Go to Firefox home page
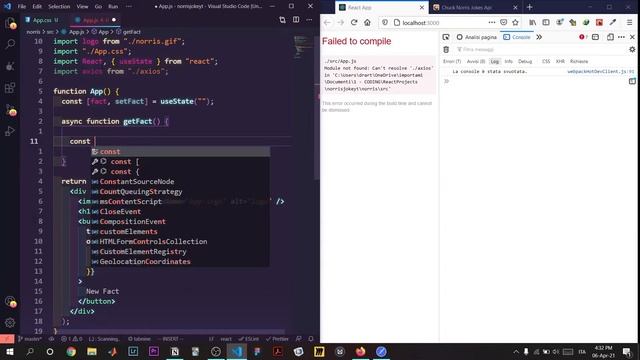 pyautogui.click(x=367, y=23)
